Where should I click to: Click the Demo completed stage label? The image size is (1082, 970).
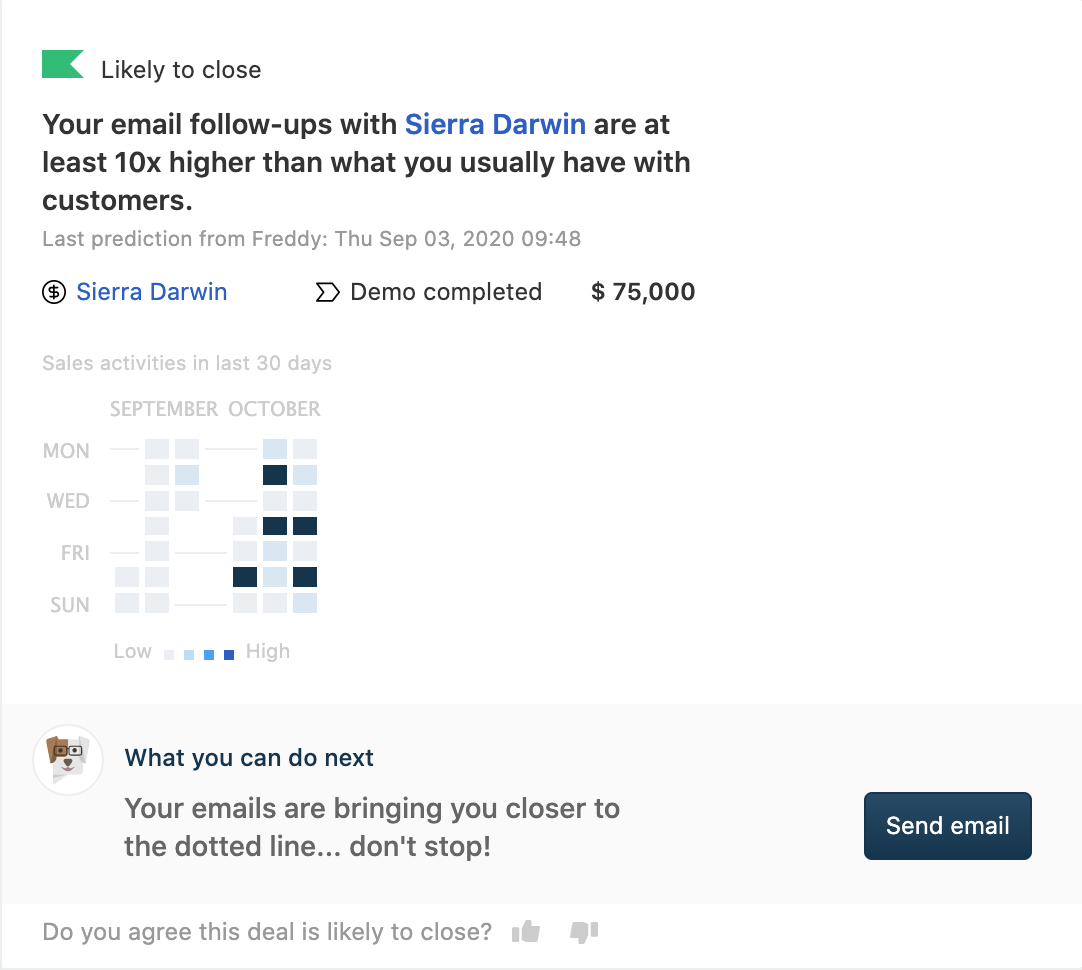446,292
